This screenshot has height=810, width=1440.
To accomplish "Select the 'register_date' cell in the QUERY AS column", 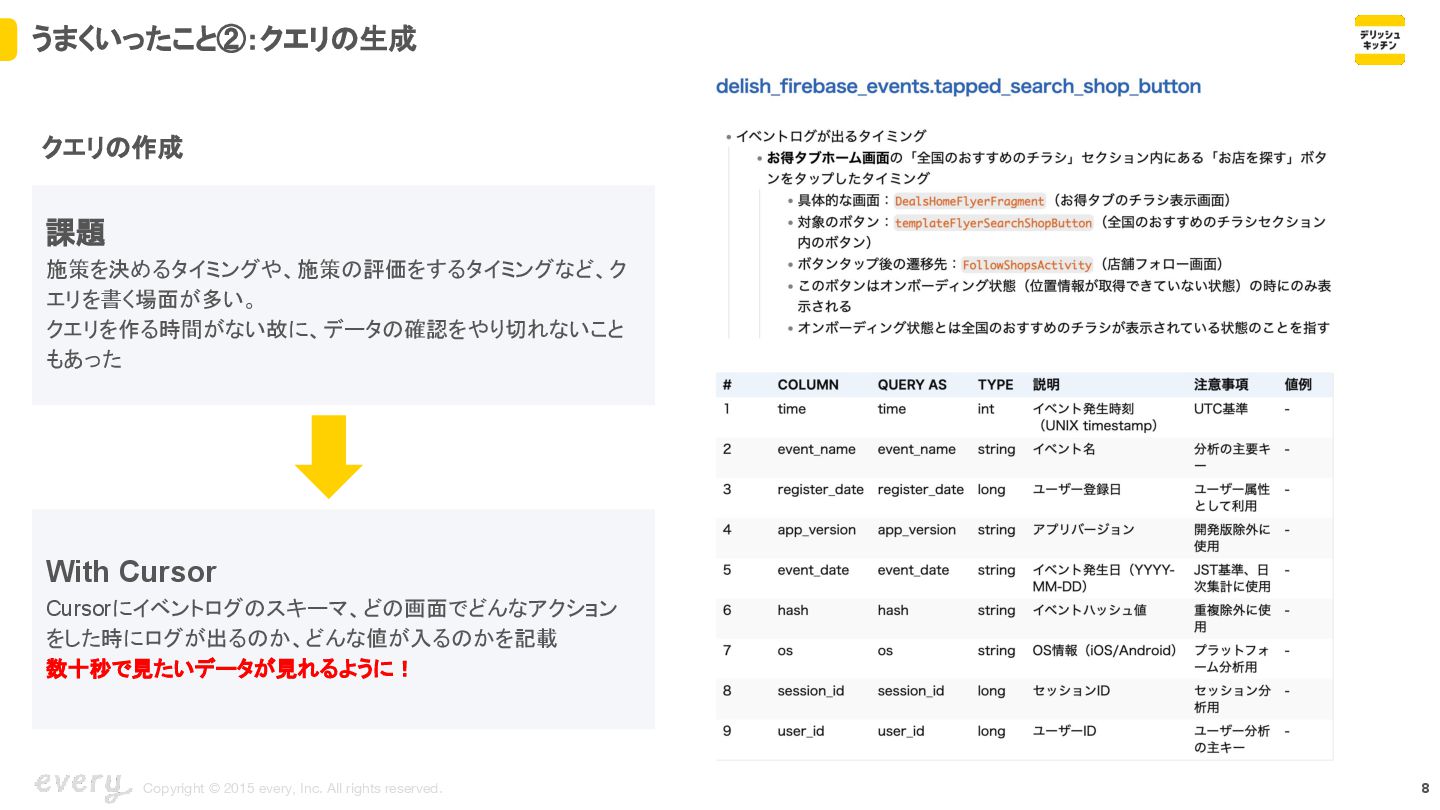I will click(921, 489).
